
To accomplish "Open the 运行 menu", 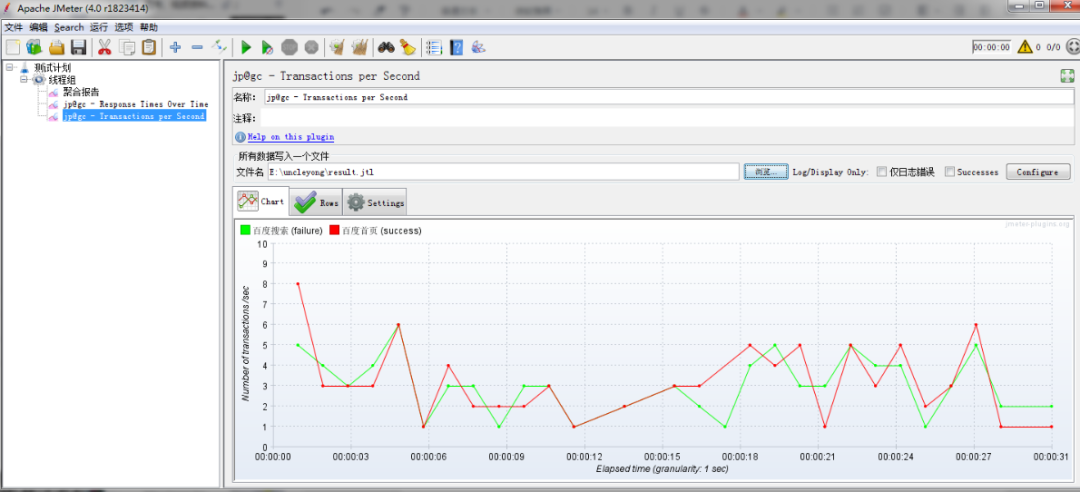I will pyautogui.click(x=99, y=28).
